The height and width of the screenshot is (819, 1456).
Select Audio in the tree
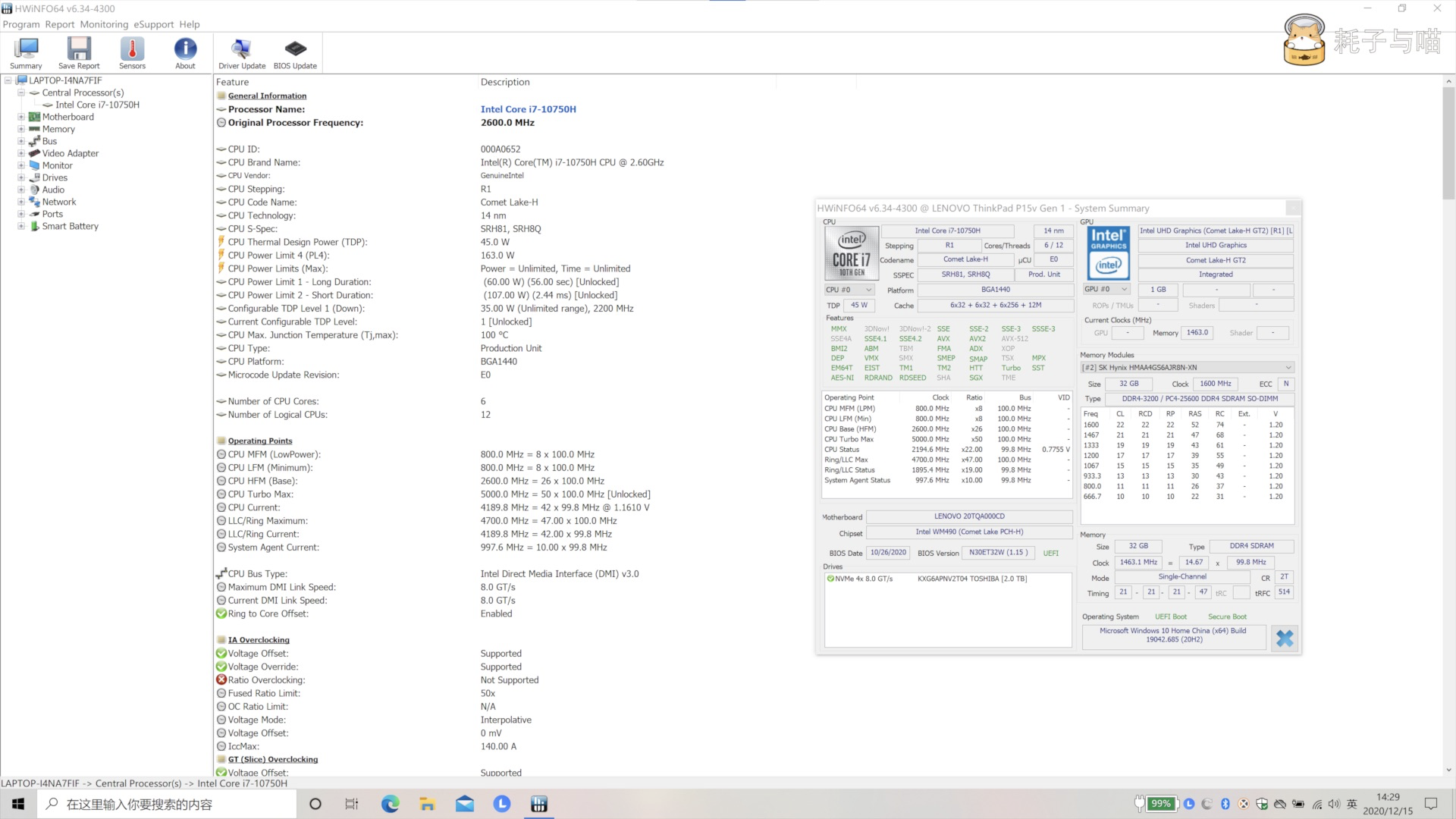click(x=53, y=190)
